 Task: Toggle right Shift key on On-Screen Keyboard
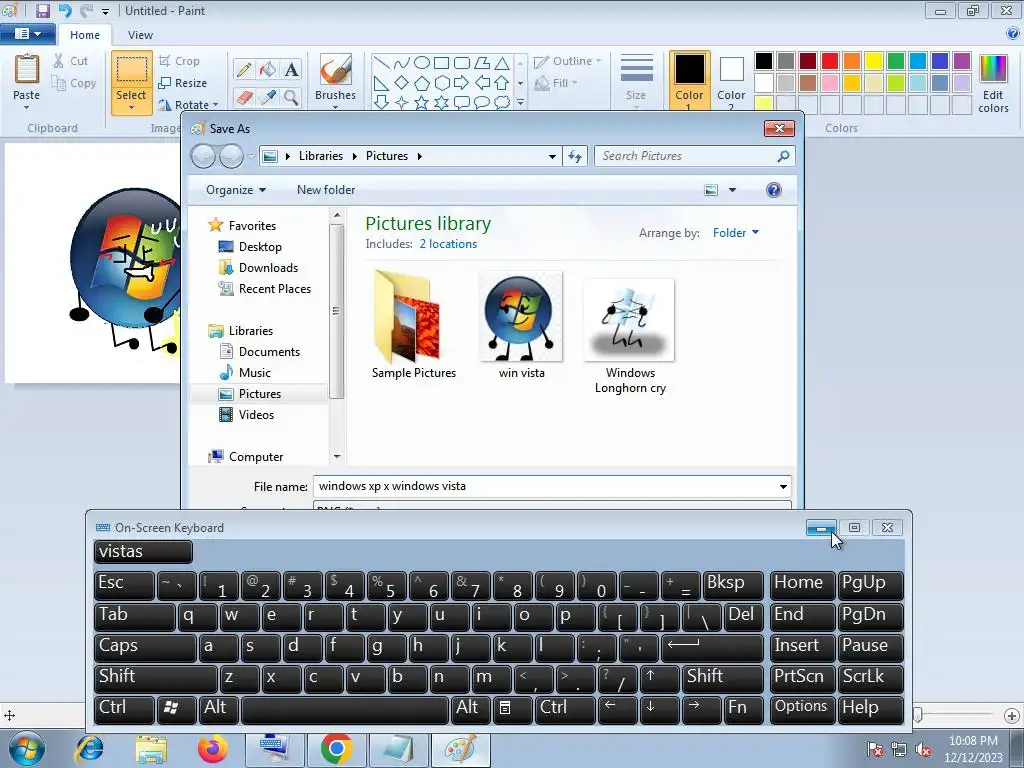[x=722, y=678]
